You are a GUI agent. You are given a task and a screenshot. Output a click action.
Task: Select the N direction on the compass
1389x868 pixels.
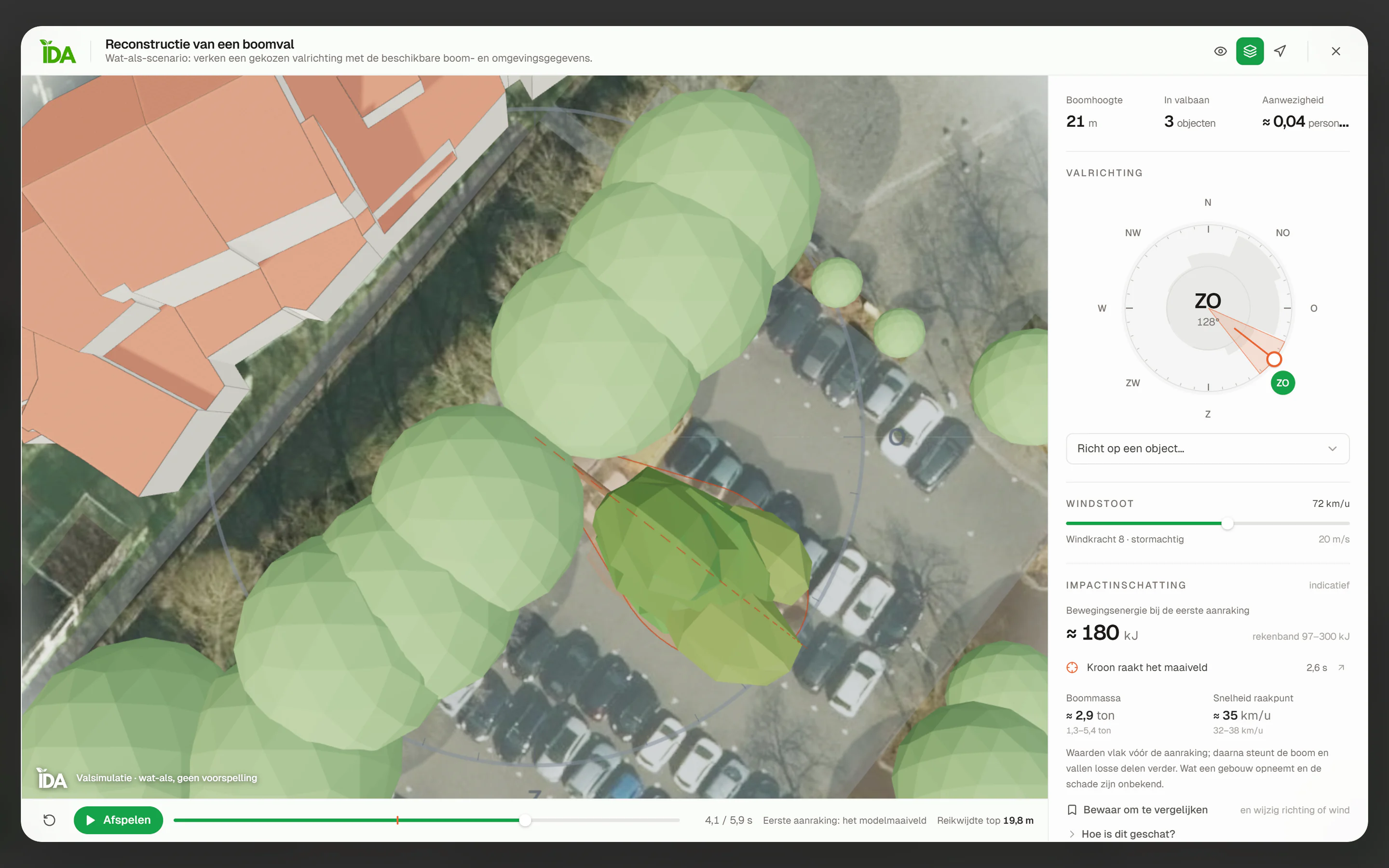tap(1208, 203)
